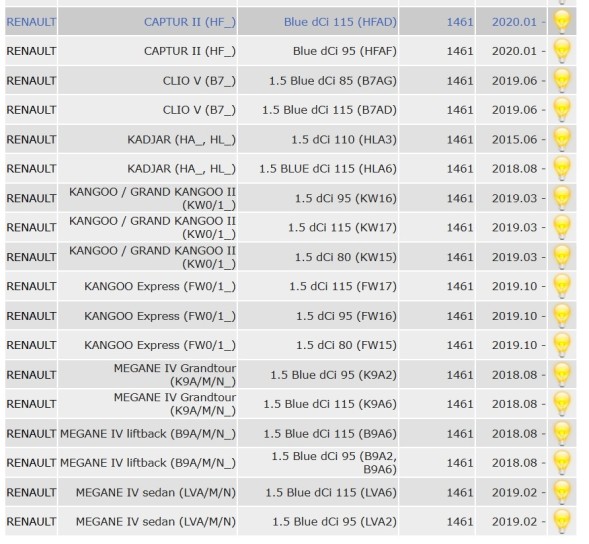Select the MEGANE IV sedan 1.5 Blue dCi 115 (LVA6) row
The width and height of the screenshot is (589, 544).
click(290, 492)
